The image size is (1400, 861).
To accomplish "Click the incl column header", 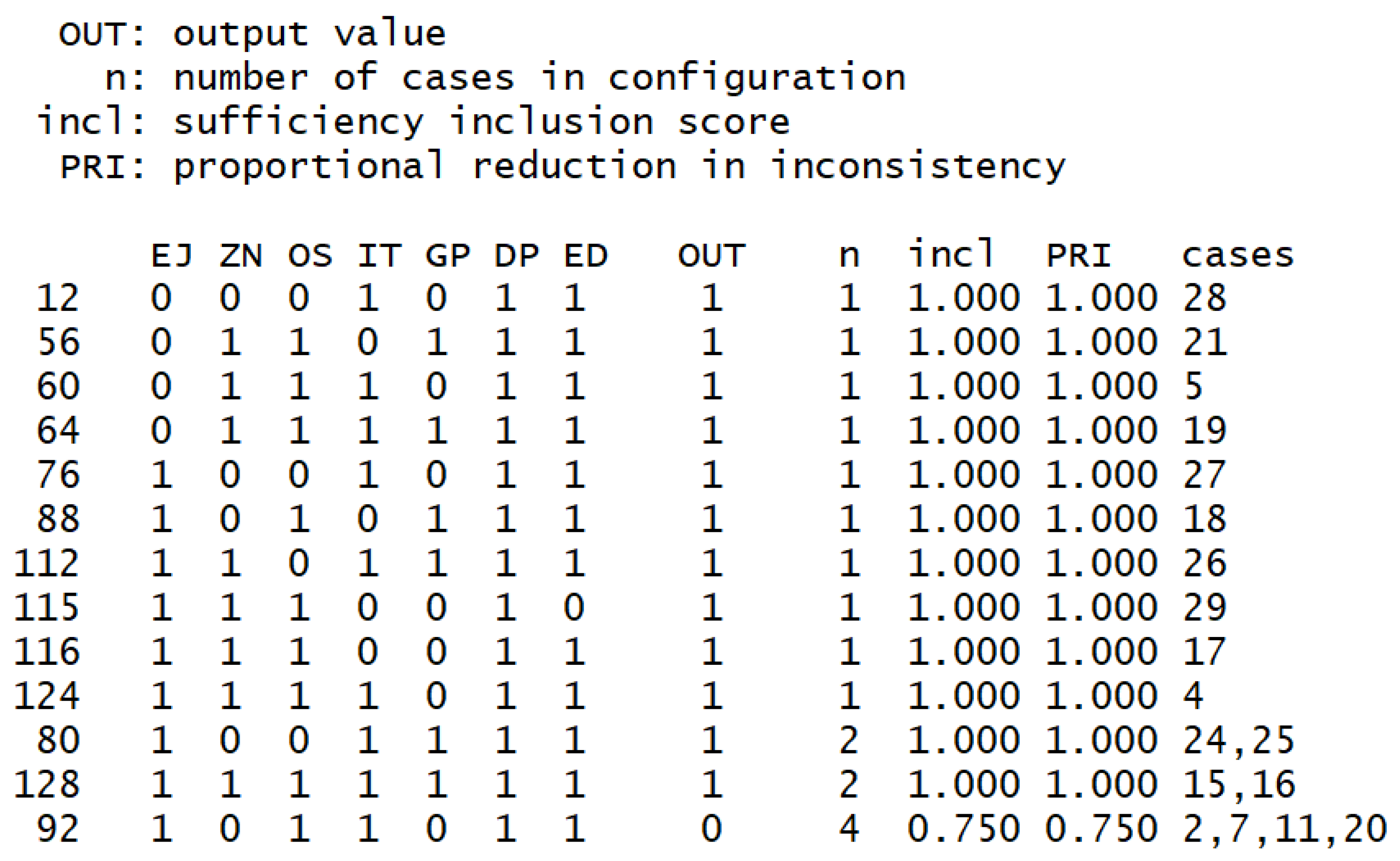I will 951,254.
